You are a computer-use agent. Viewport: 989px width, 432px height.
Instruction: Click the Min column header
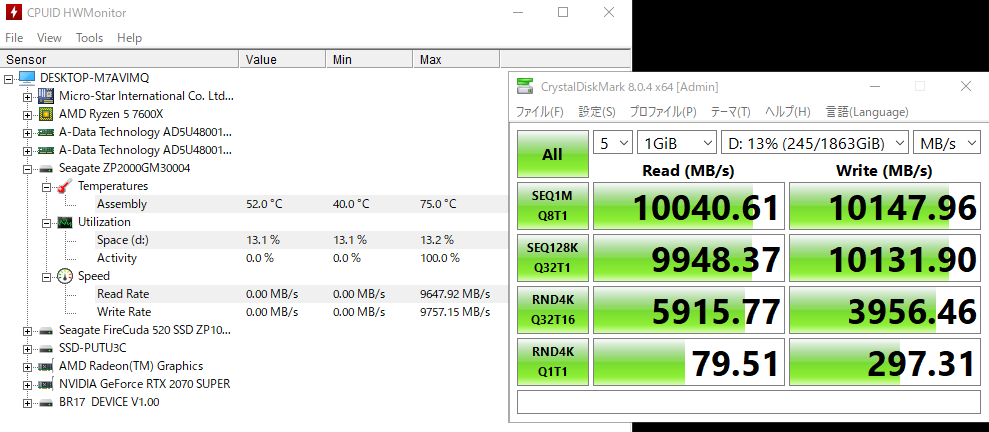click(370, 60)
